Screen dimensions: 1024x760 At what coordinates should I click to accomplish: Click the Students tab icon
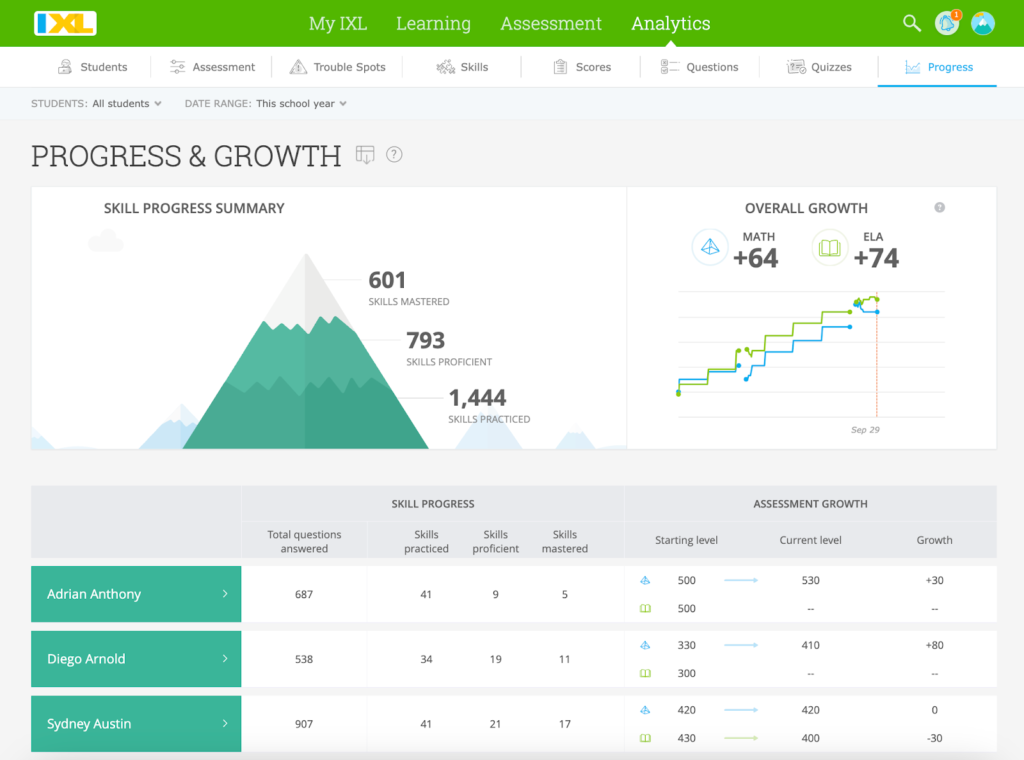65,67
